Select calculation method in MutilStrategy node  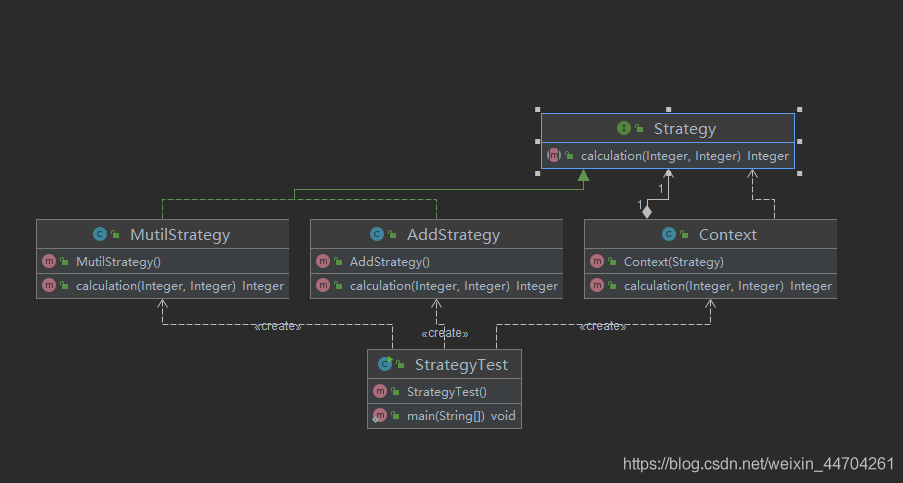pyautogui.click(x=162, y=286)
